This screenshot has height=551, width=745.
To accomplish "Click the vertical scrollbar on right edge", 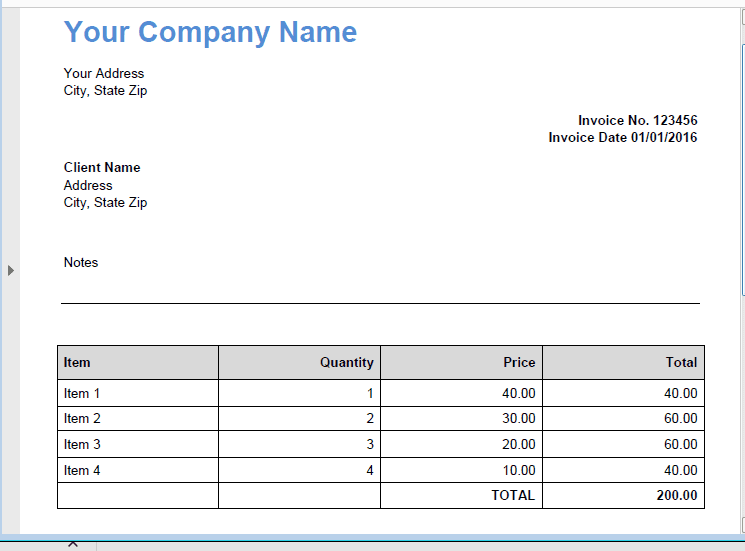I will tap(742, 170).
